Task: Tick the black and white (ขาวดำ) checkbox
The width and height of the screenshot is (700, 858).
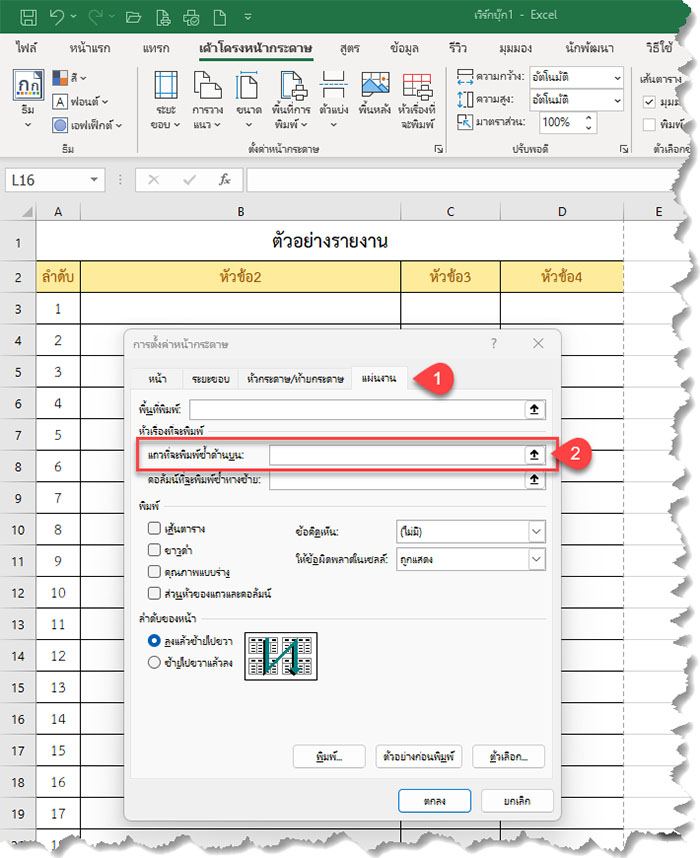Action: pos(154,550)
